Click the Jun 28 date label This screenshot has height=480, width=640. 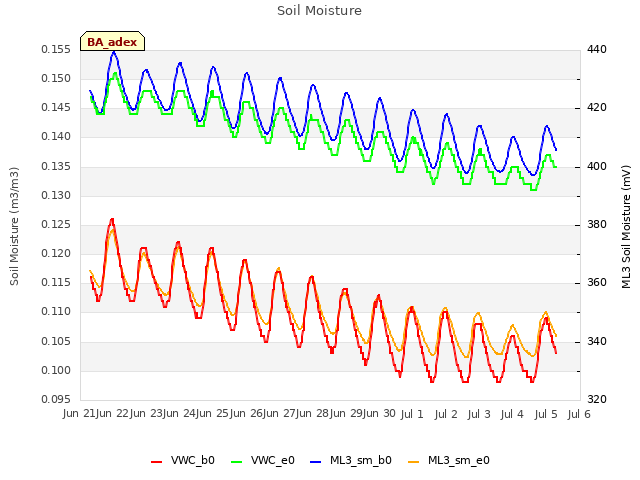click(313, 414)
